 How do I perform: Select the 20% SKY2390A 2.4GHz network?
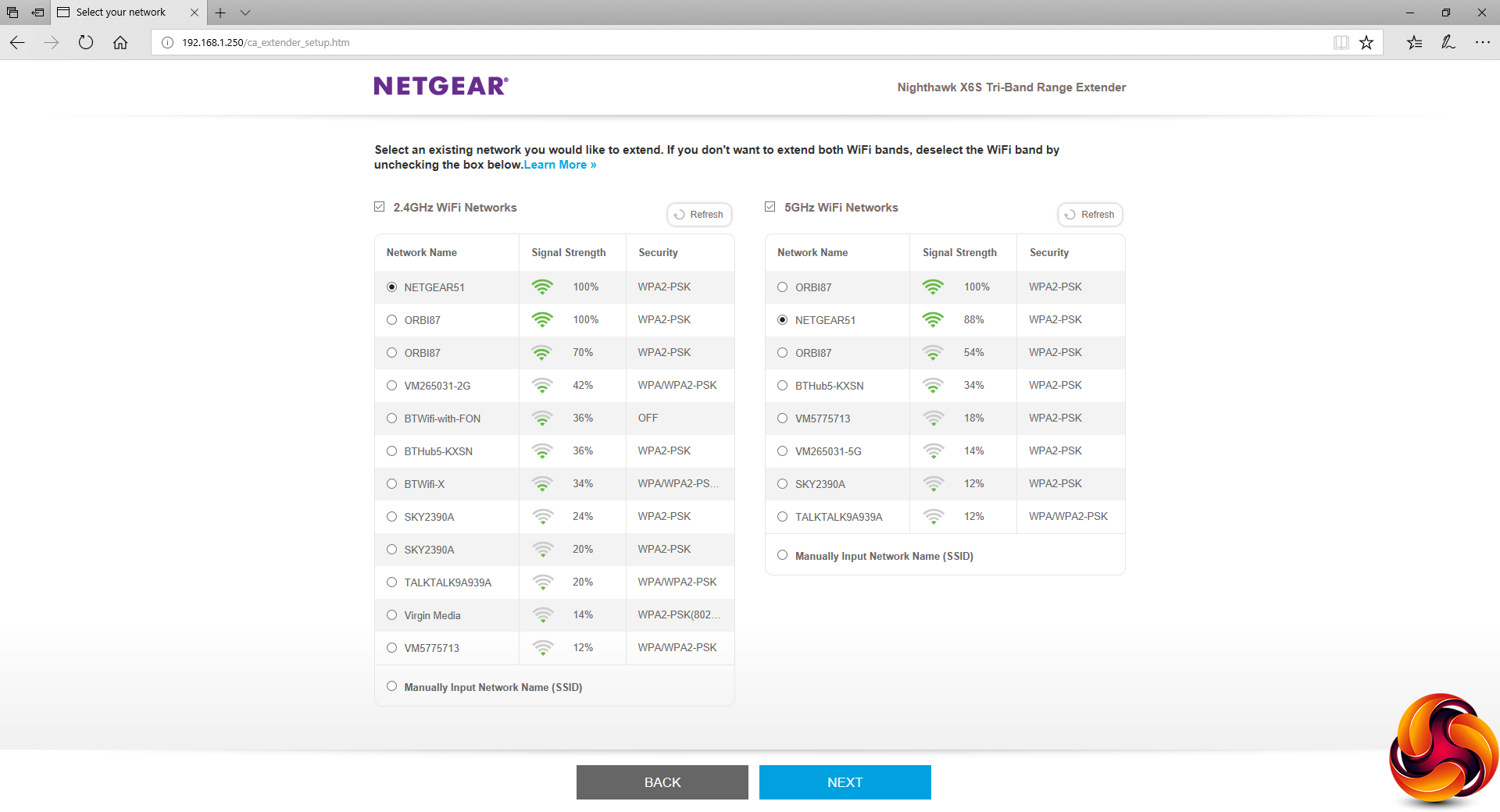392,550
